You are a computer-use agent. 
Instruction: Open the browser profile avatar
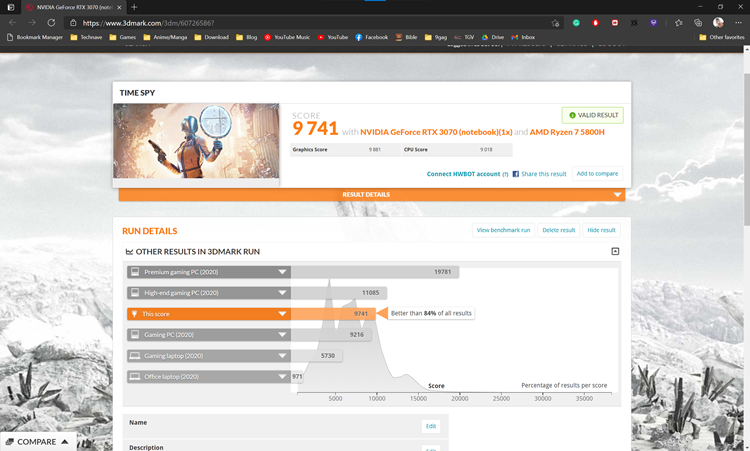click(718, 22)
